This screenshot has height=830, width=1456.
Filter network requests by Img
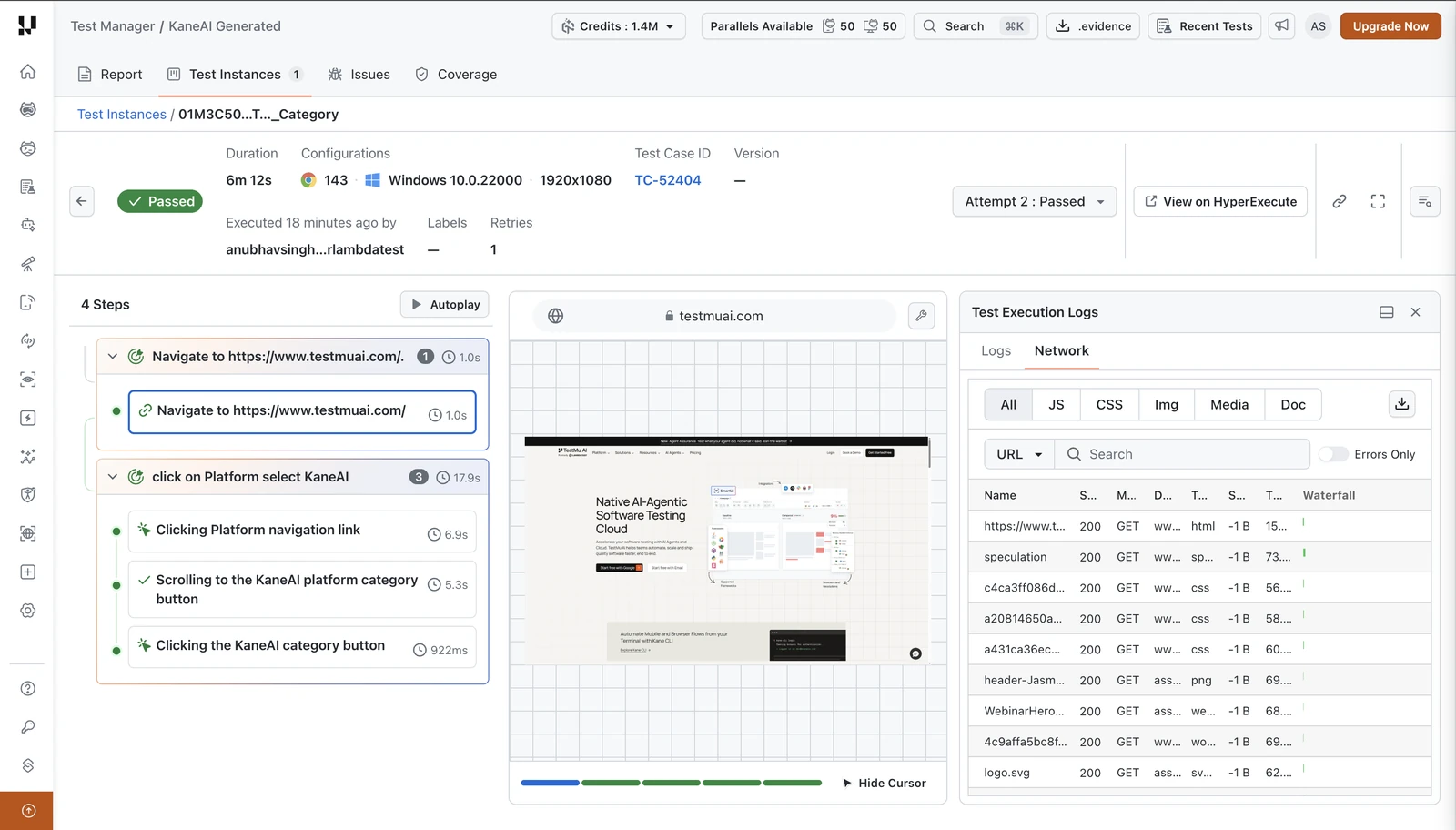tap(1167, 404)
